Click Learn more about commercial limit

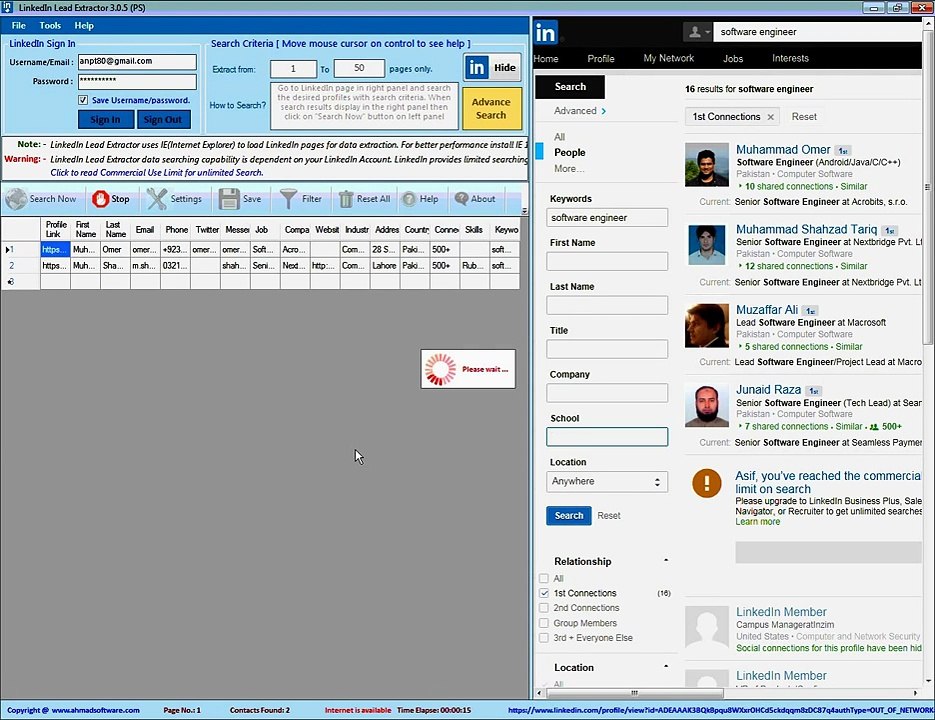click(x=757, y=521)
